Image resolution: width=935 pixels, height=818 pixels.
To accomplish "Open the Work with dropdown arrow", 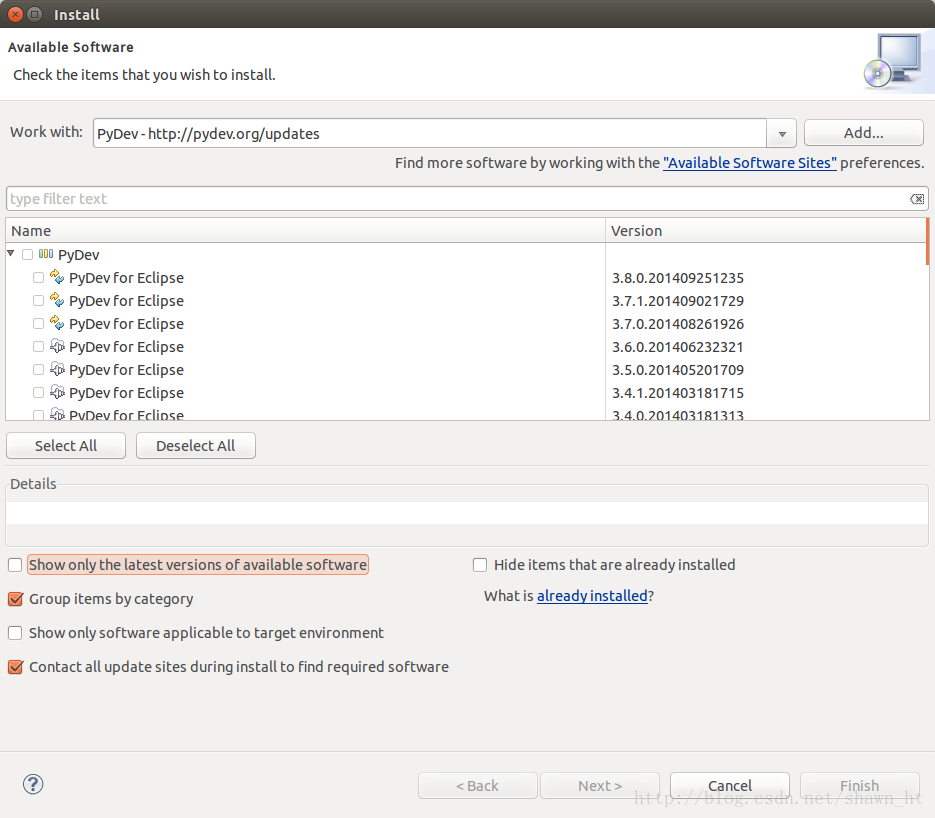I will (782, 134).
